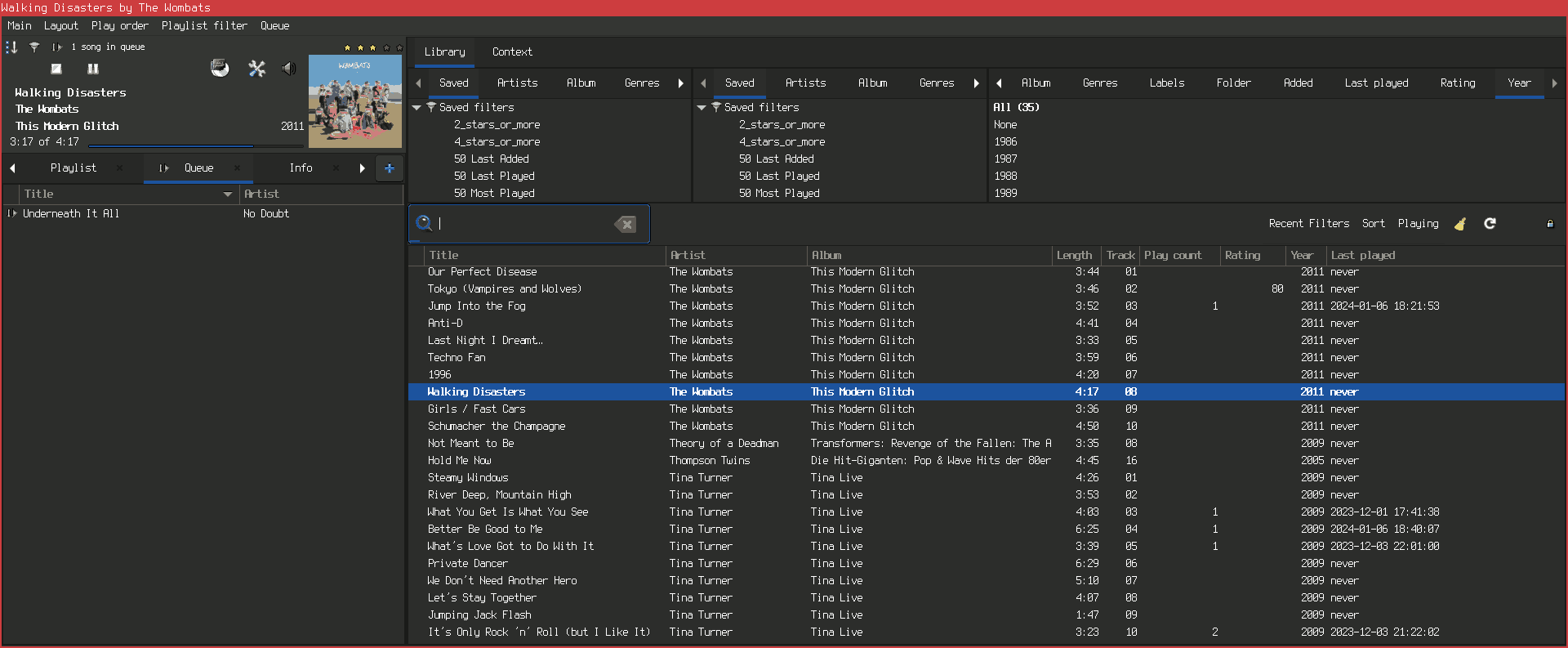1568x648 pixels.
Task: Click the broom clear-filters icon
Action: click(1460, 223)
